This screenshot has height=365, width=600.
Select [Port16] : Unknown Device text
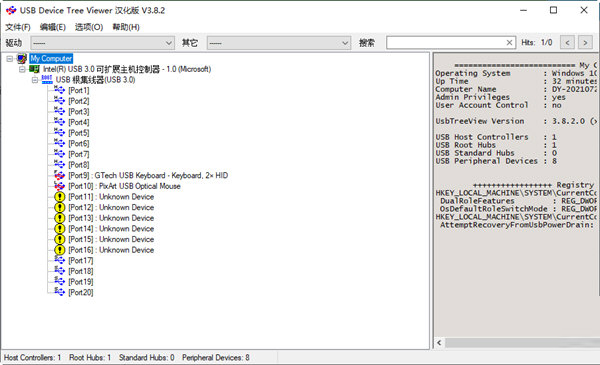pyautogui.click(x=111, y=250)
